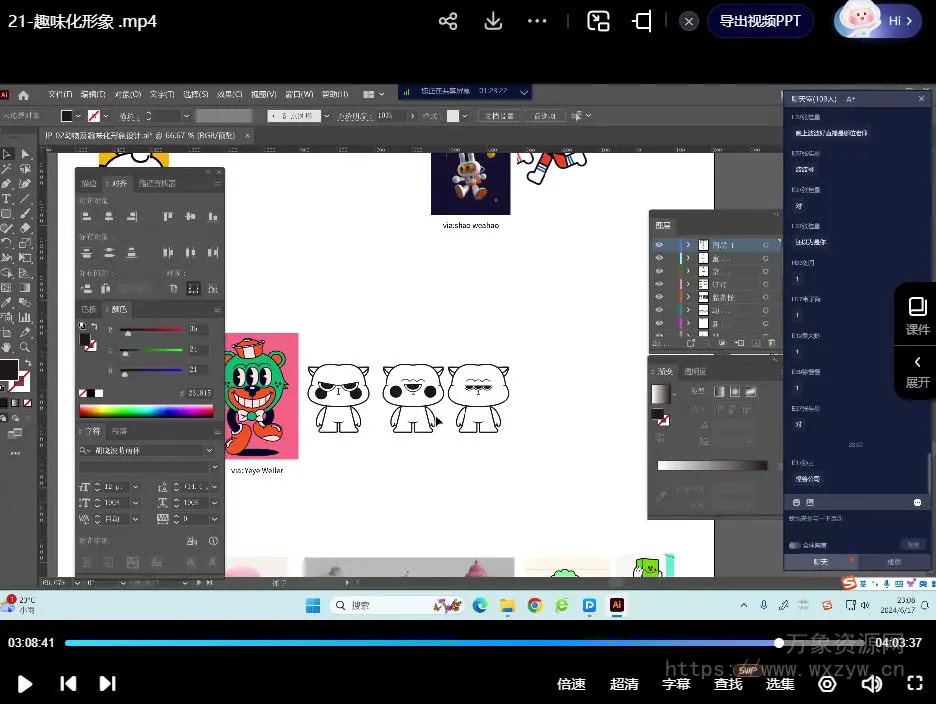Skip to the next video

pos(107,684)
